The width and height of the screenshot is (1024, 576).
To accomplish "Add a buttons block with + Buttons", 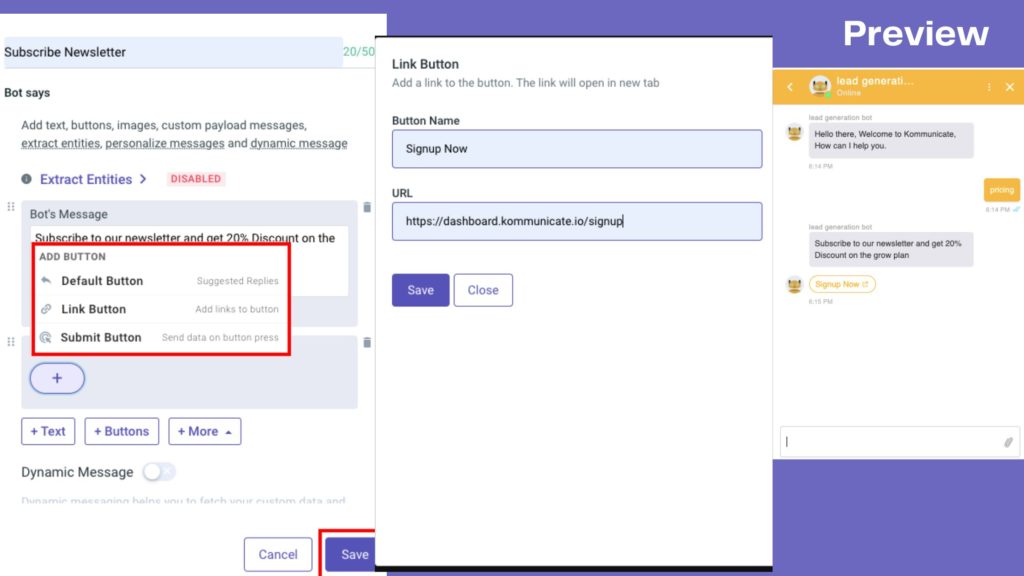I will (121, 431).
